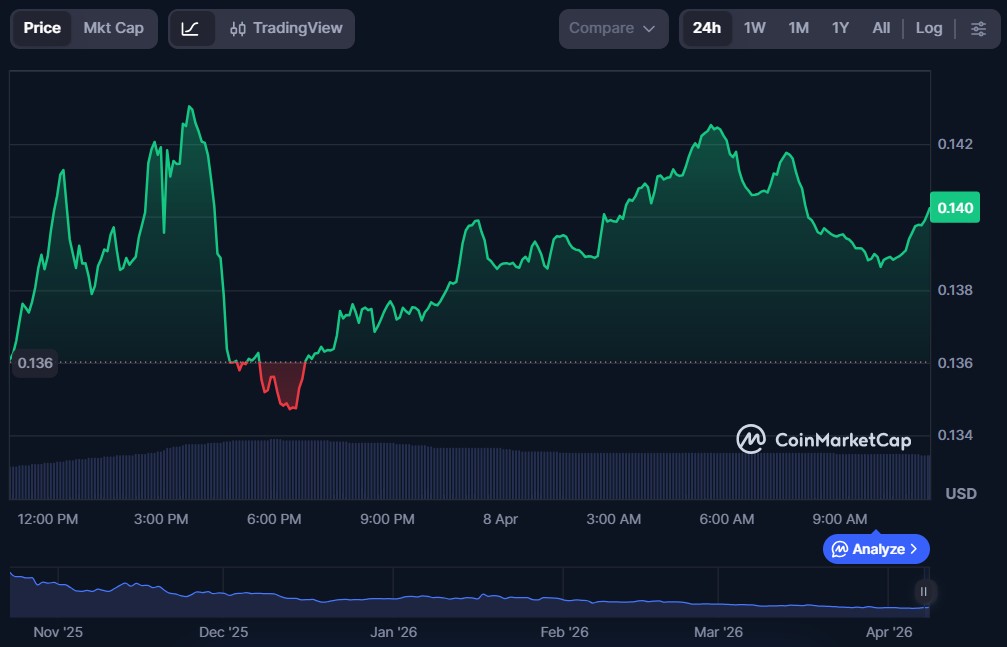Switch to 1M timeframe
This screenshot has width=1007, height=647.
point(798,28)
